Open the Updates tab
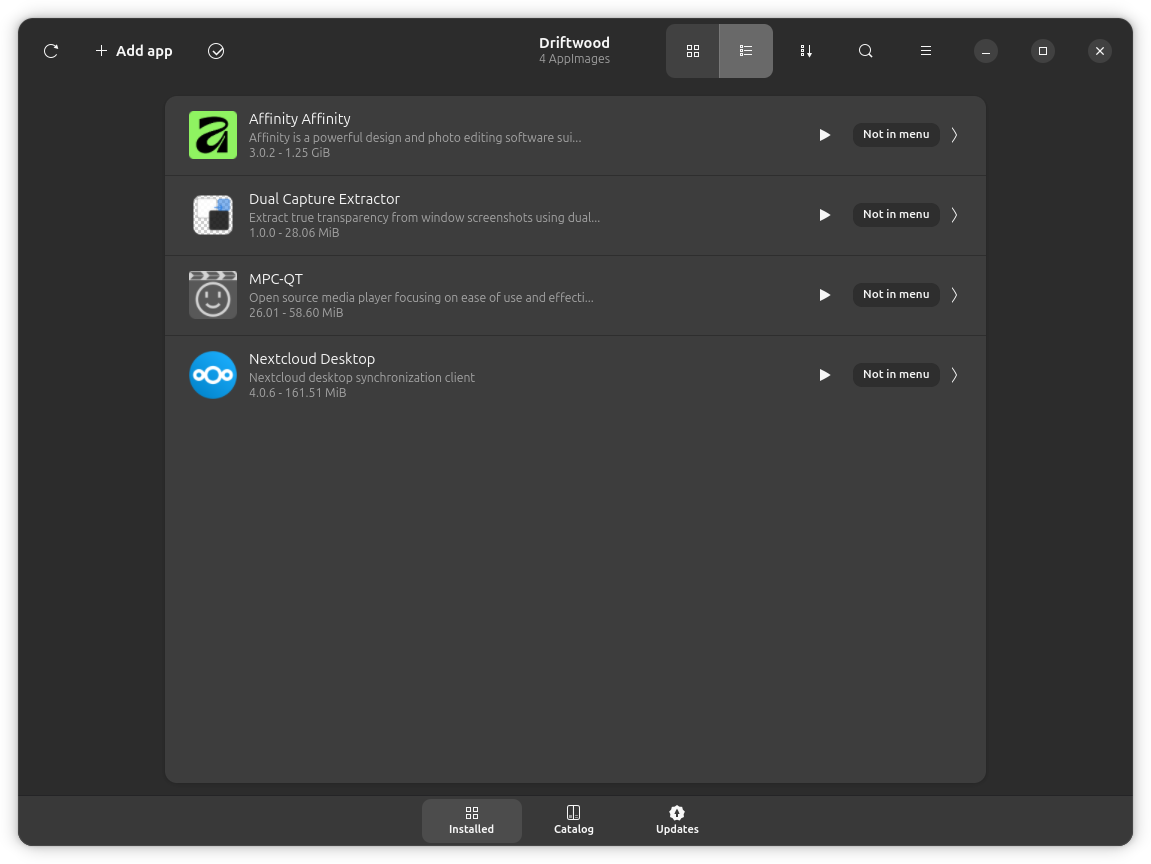The image size is (1151, 864). (677, 820)
